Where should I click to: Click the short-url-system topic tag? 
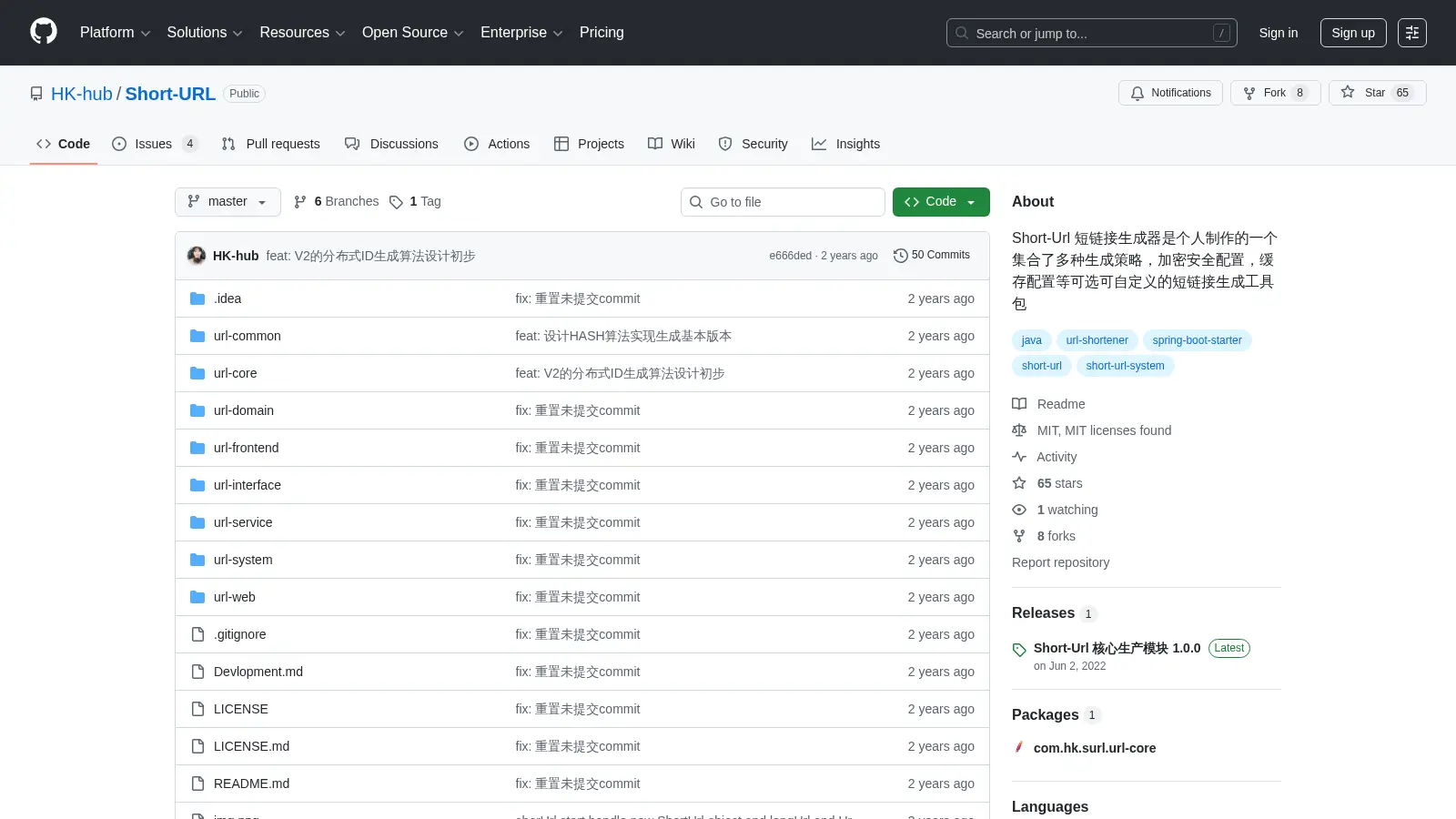tap(1125, 366)
